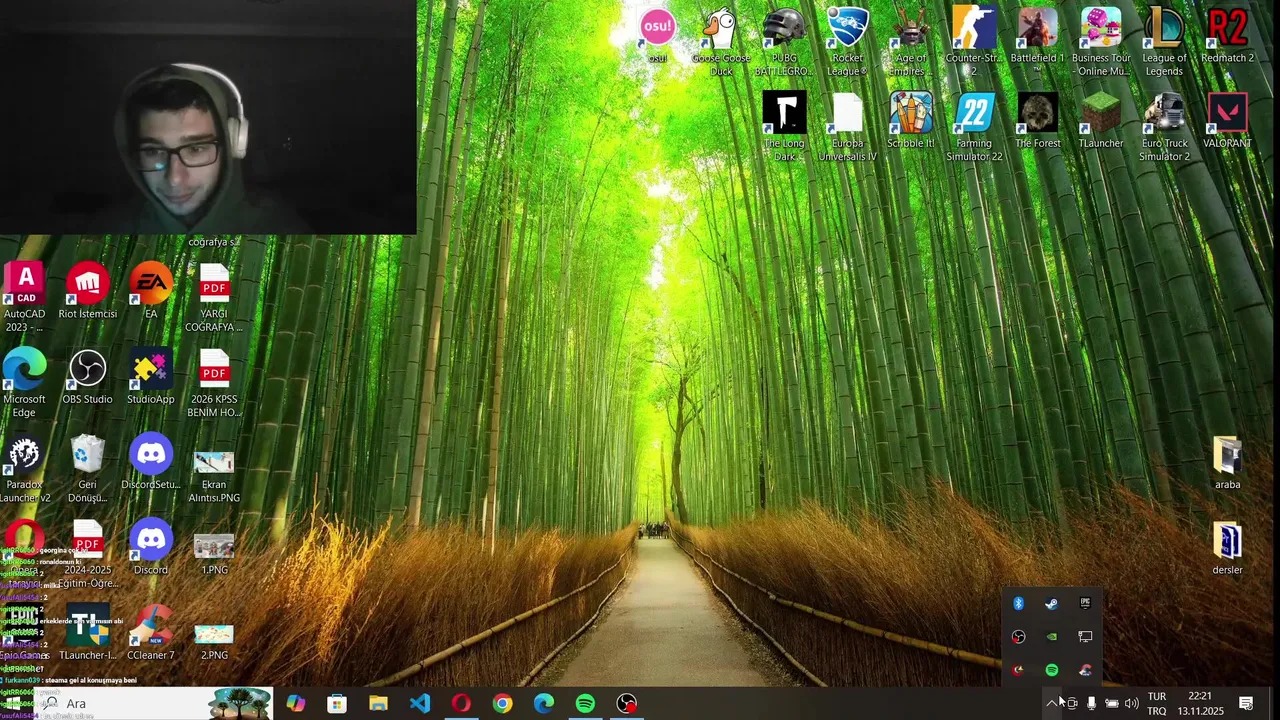
Task: Open Microsoft Store from the taskbar
Action: tap(337, 704)
